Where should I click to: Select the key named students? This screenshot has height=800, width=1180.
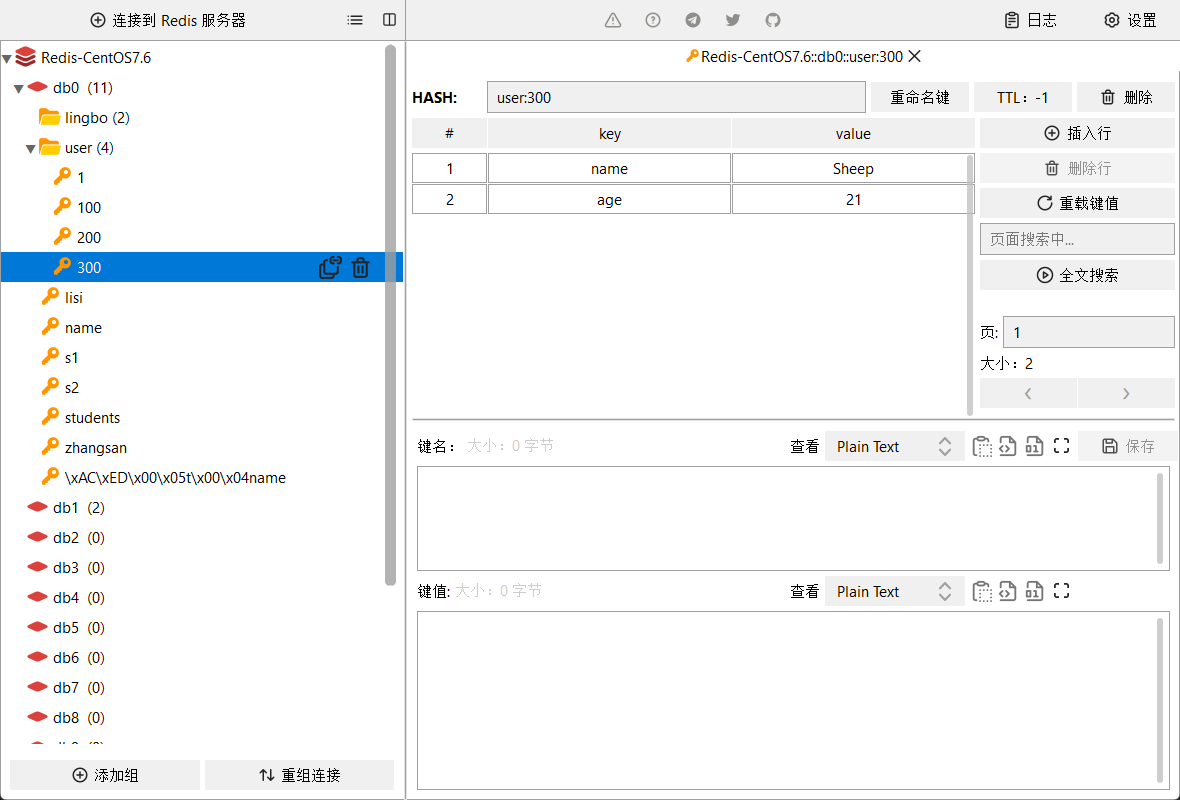click(92, 418)
